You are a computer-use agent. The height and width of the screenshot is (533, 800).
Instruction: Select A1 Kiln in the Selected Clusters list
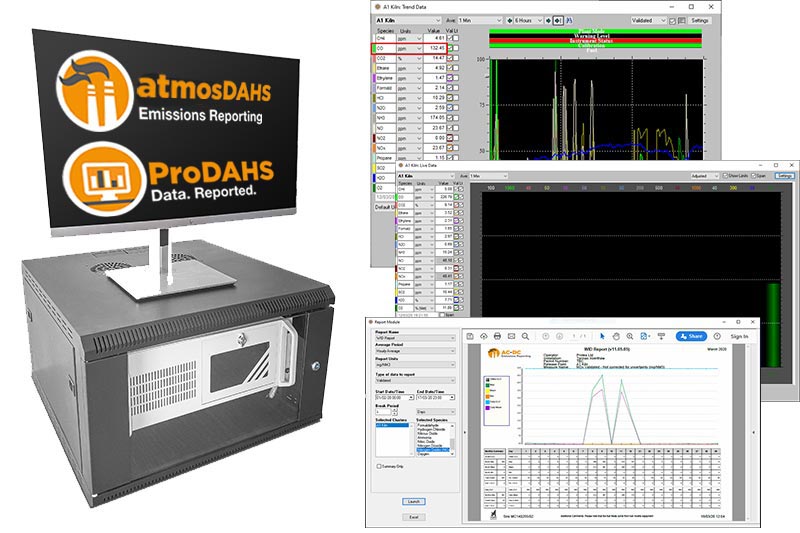(x=392, y=425)
